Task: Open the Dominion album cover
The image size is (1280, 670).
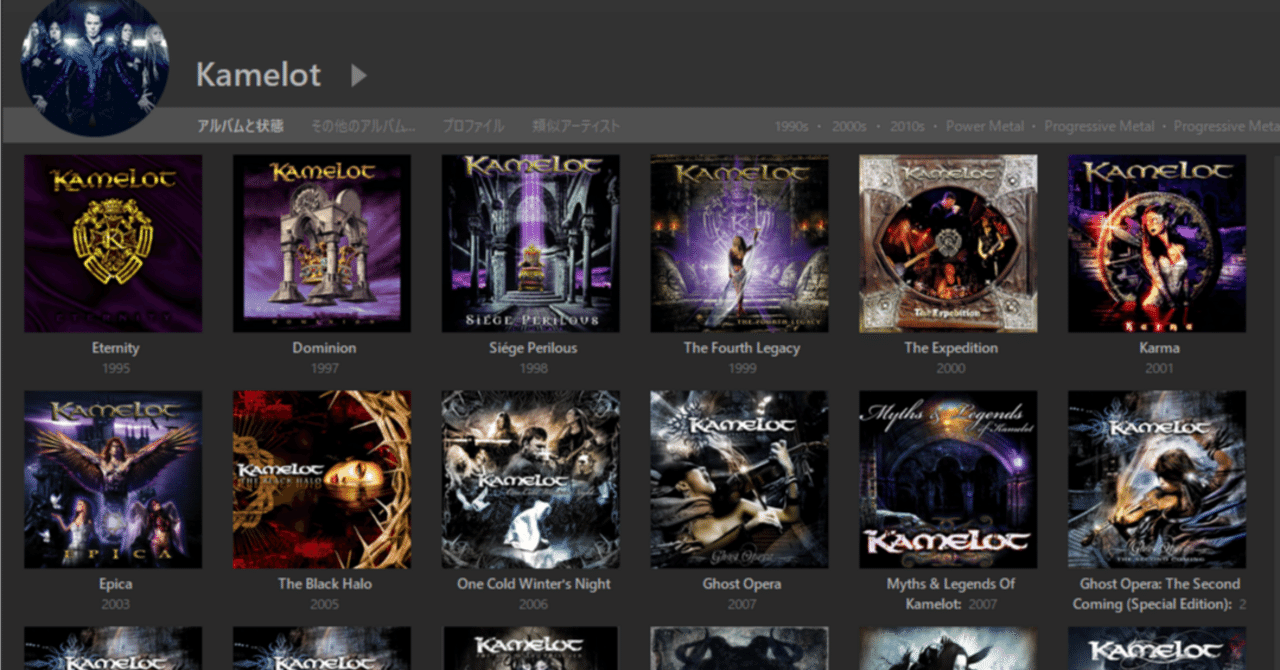Action: click(322, 243)
